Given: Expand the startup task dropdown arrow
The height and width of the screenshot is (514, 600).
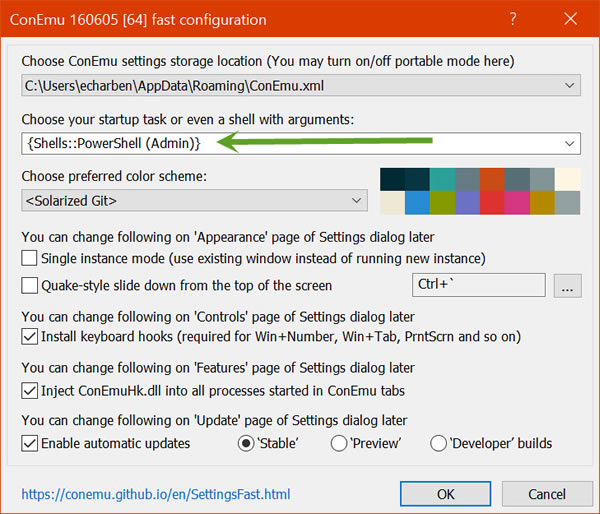Looking at the screenshot, I should [x=569, y=144].
